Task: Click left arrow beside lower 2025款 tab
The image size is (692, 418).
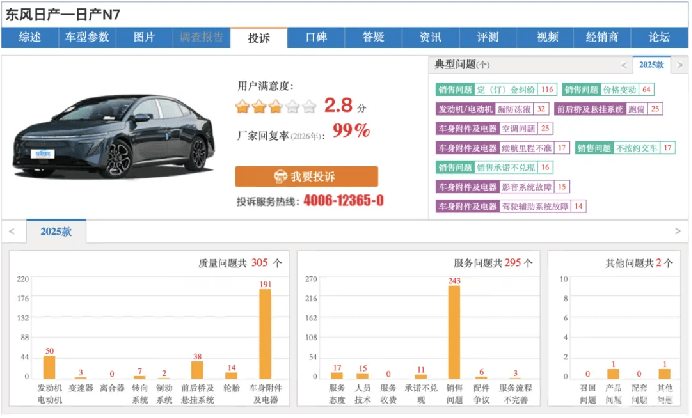Action: (x=11, y=231)
